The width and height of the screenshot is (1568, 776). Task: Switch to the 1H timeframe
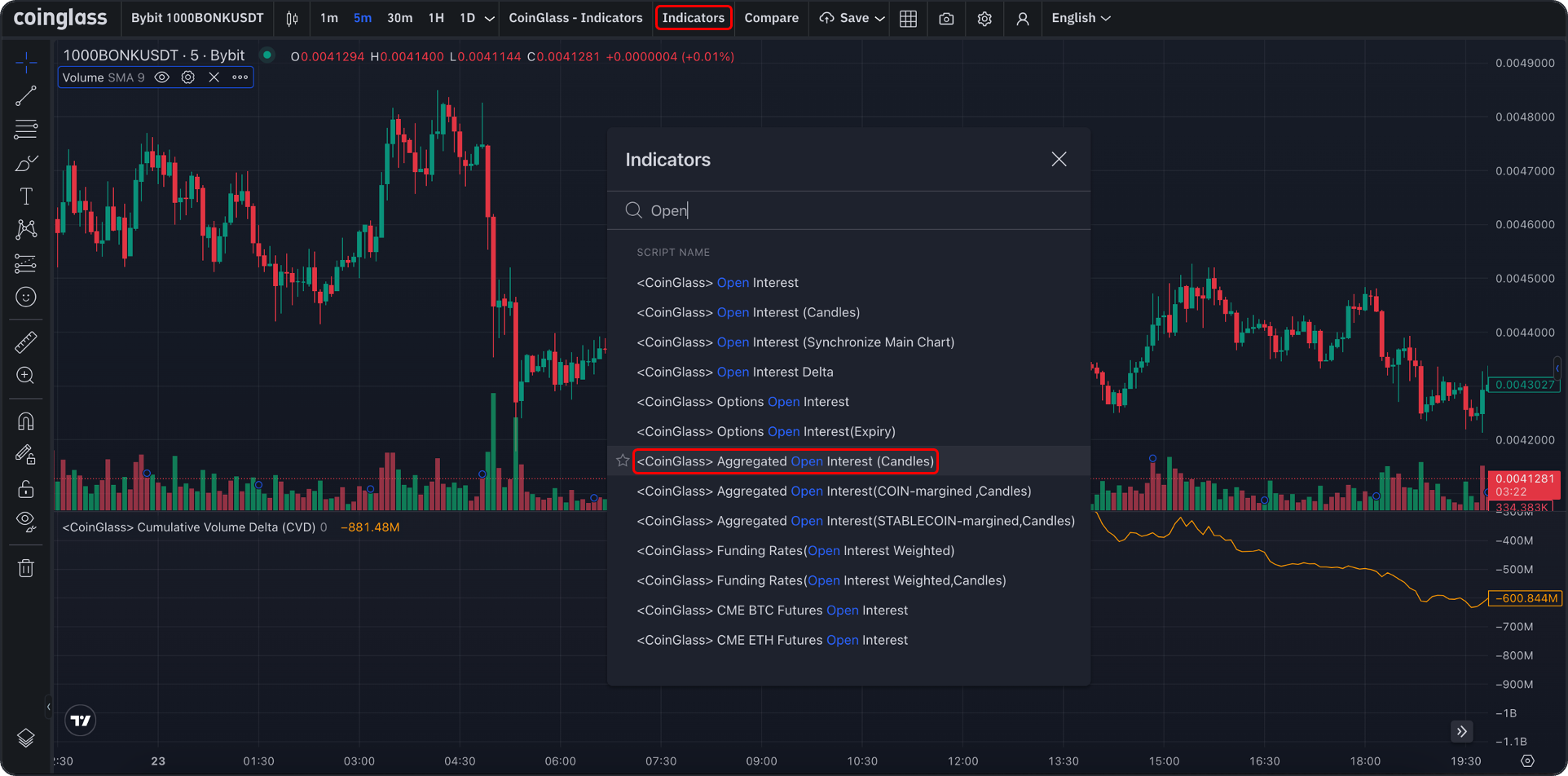coord(436,18)
